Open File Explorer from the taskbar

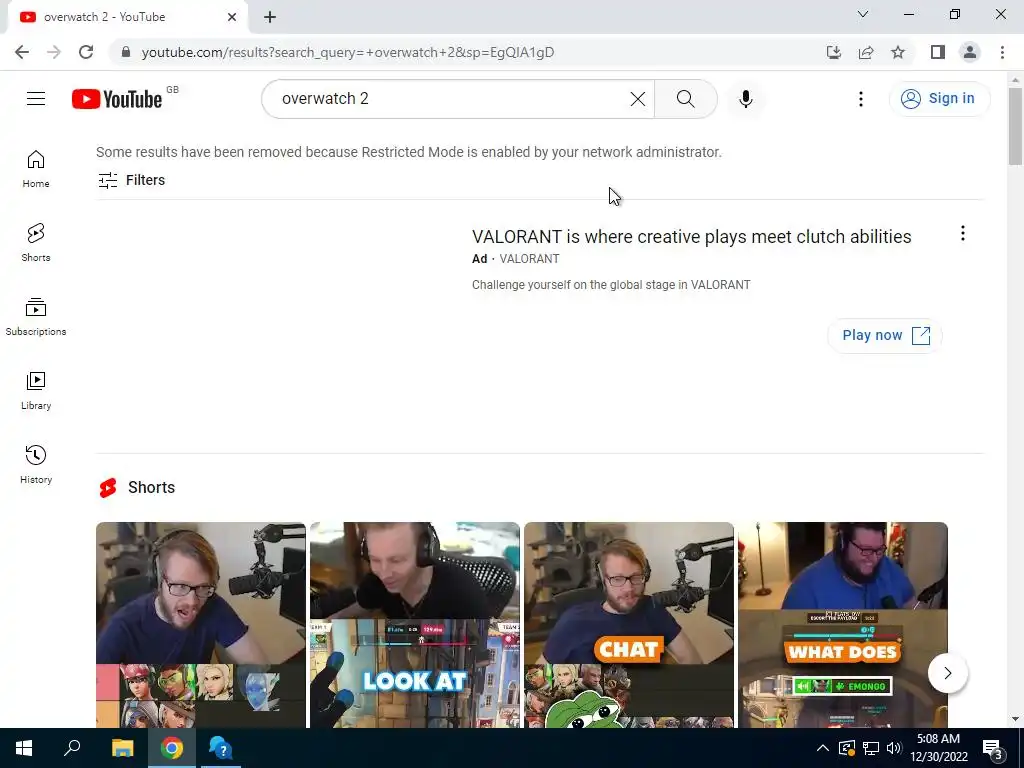(x=122, y=748)
